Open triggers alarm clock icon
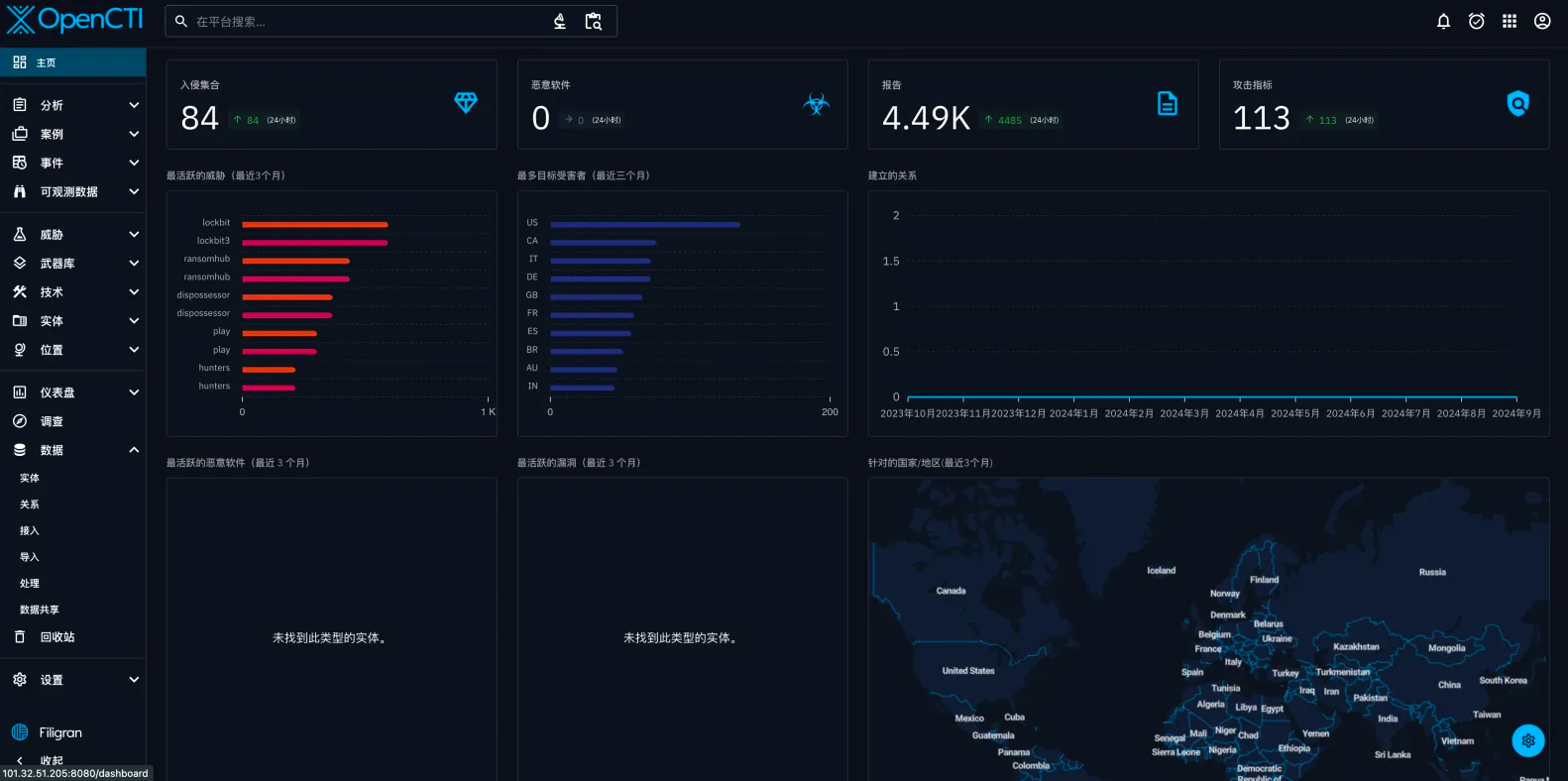Screen dimensions: 1568x781 coord(1477,21)
